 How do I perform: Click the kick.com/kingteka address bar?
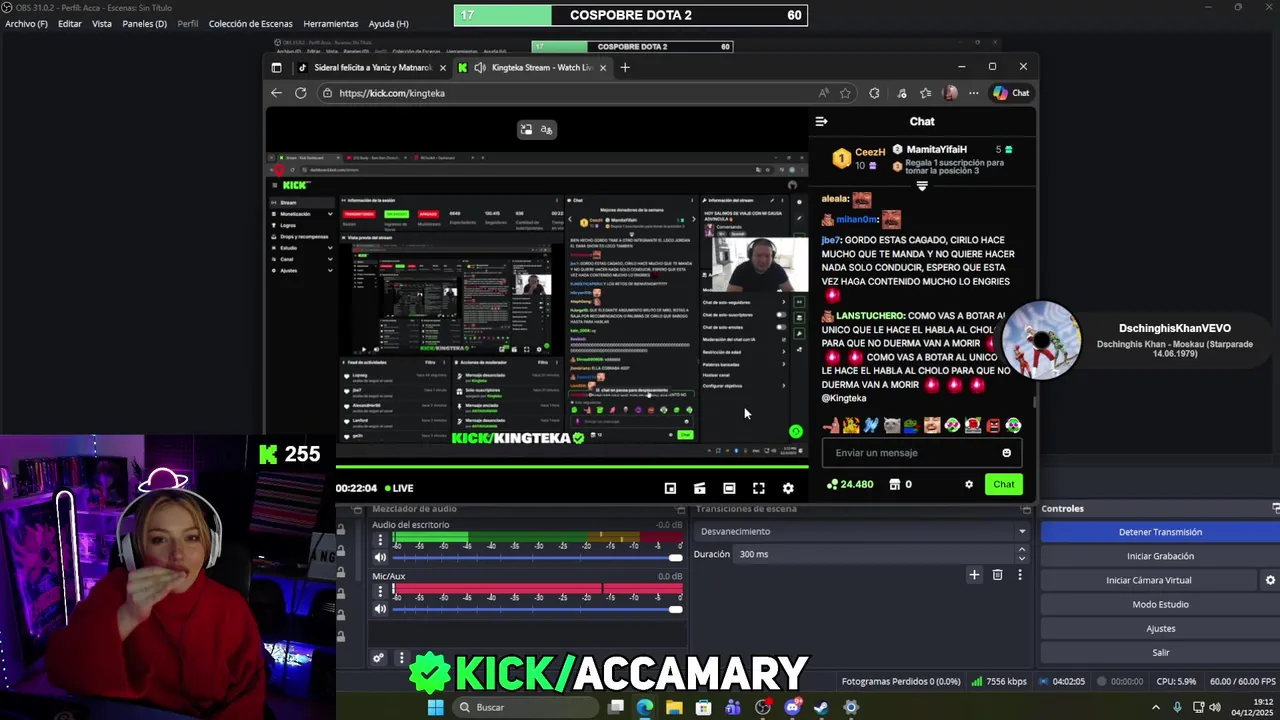(570, 93)
